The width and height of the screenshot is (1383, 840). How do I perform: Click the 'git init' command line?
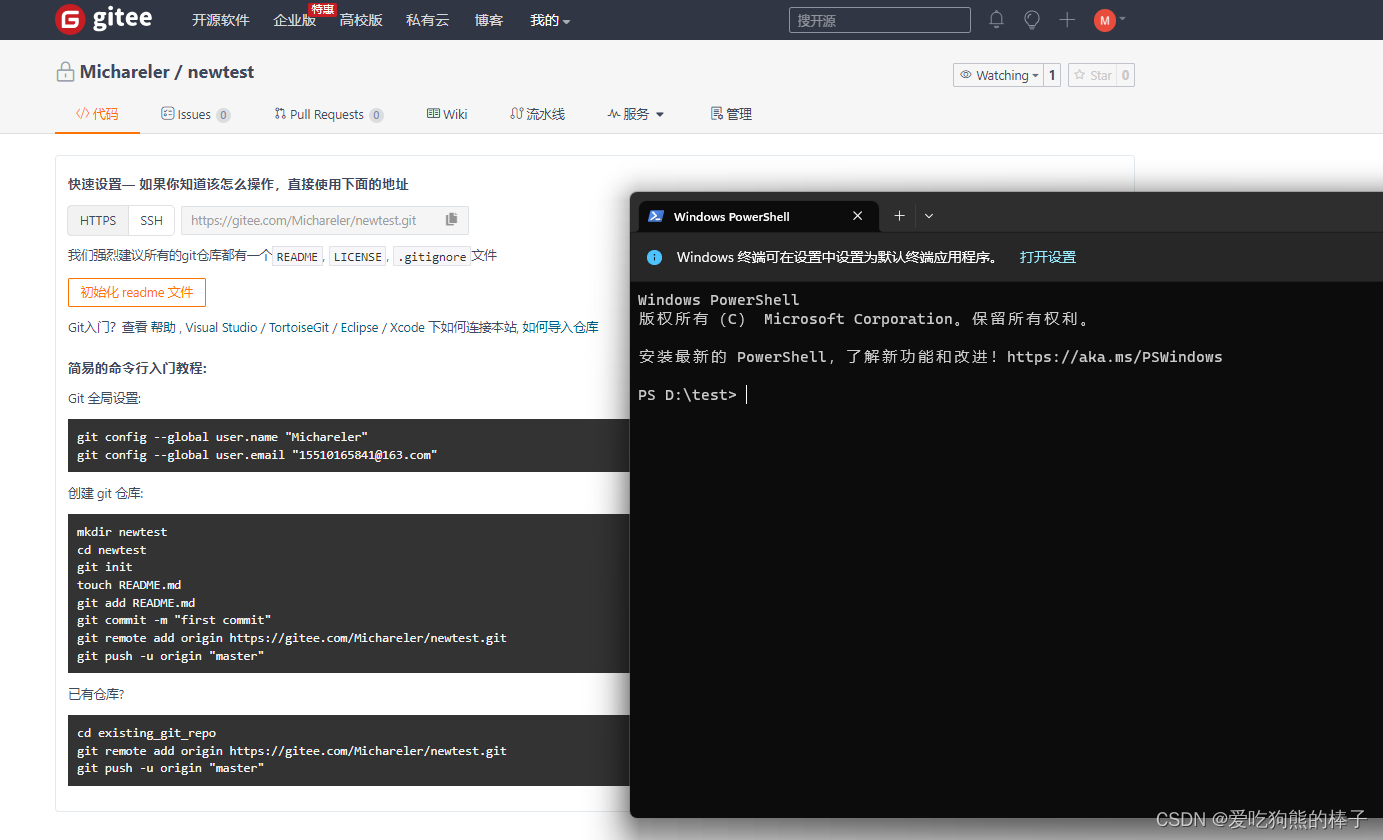tap(105, 567)
